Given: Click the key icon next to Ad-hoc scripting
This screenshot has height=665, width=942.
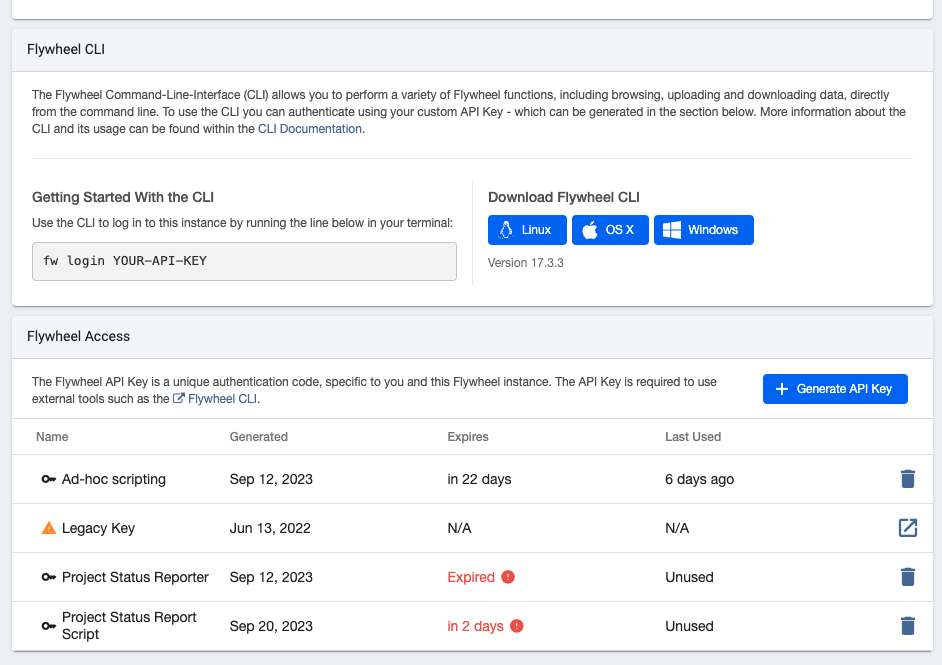Looking at the screenshot, I should (x=49, y=479).
